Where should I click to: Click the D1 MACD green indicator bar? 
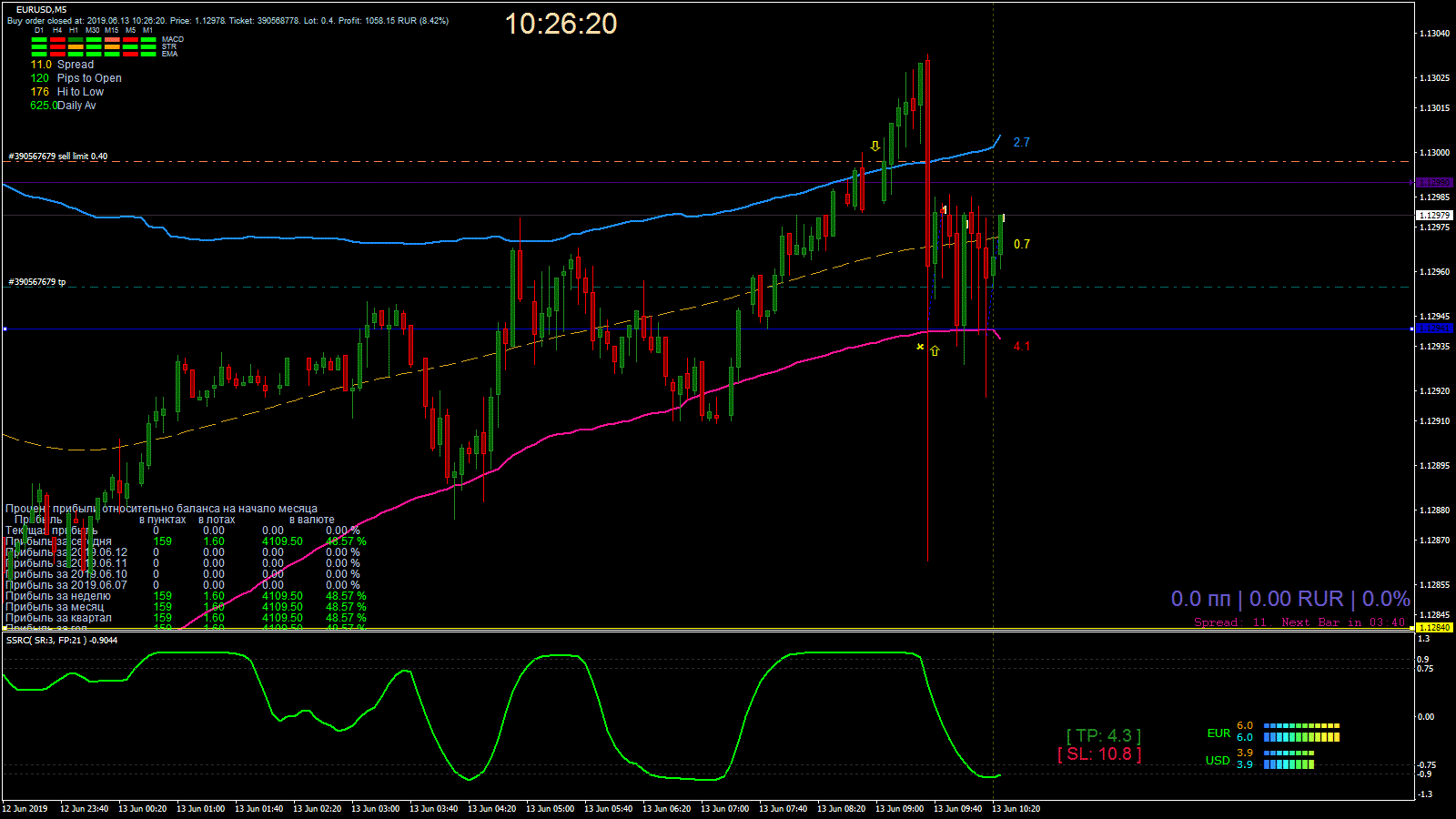coord(39,40)
